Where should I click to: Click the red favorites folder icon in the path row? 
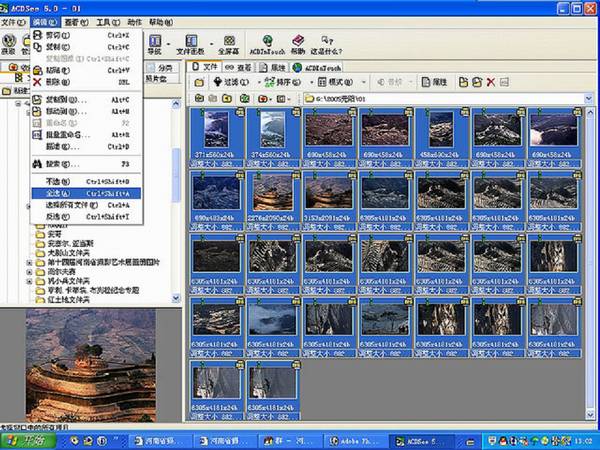262,99
